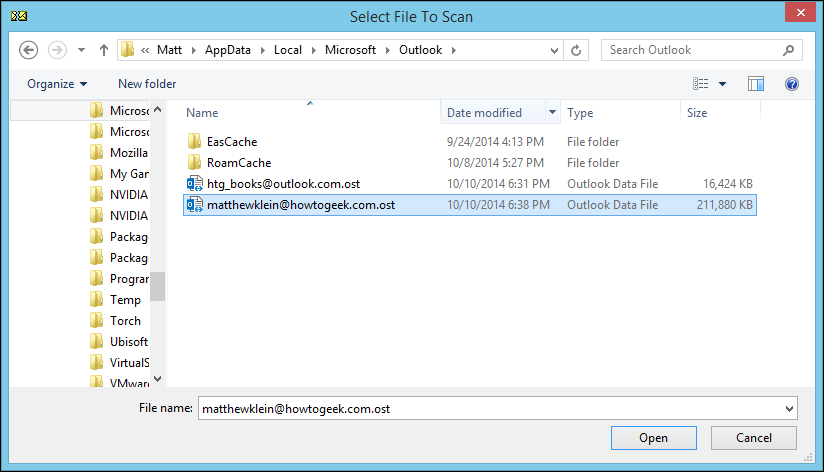The height and width of the screenshot is (472, 824).
Task: Click the navigation pane scroll down arrow
Action: 157,379
